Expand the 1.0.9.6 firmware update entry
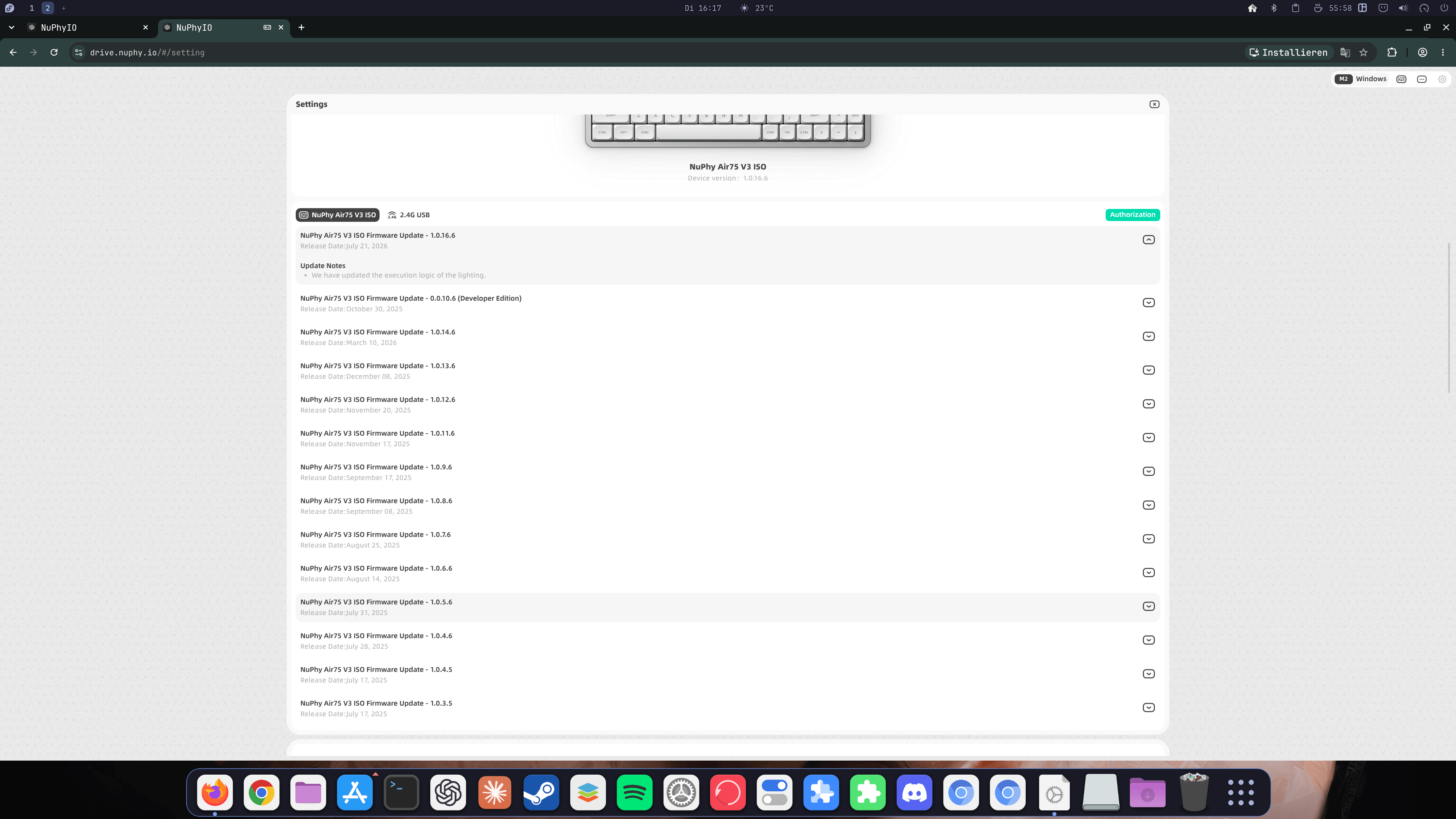Image resolution: width=1456 pixels, height=819 pixels. point(1148,471)
